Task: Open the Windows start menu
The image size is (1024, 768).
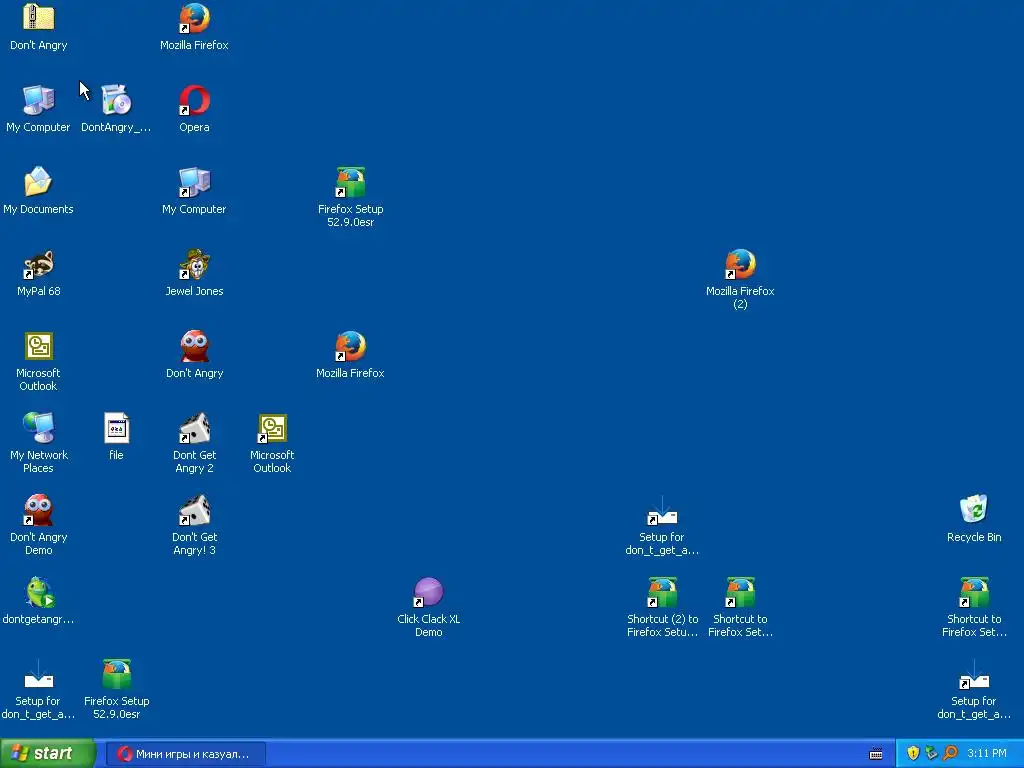Action: (48, 753)
